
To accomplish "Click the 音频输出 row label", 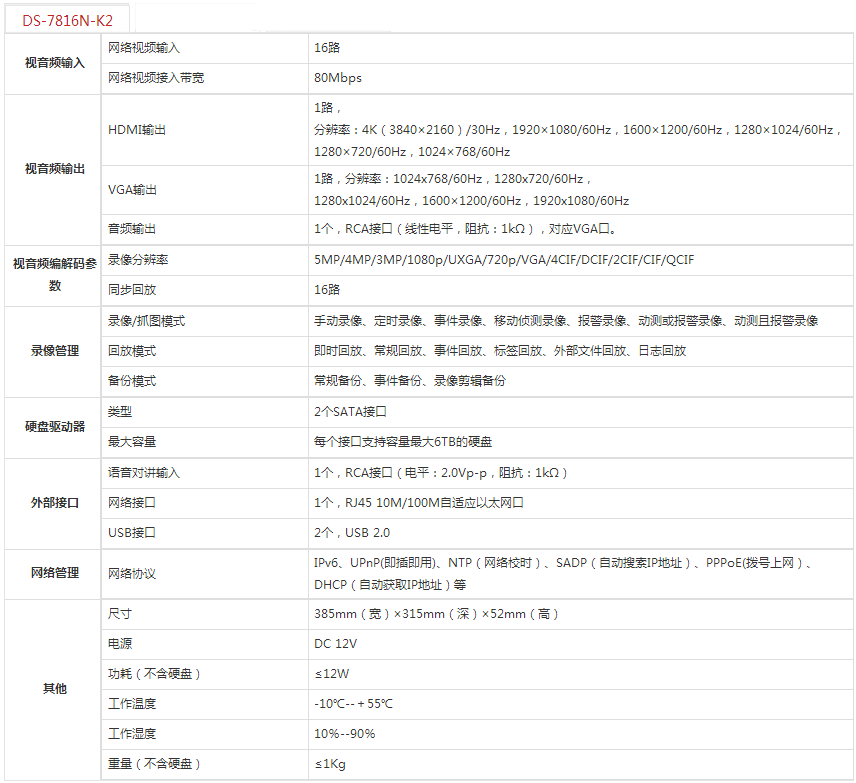I will [x=132, y=229].
